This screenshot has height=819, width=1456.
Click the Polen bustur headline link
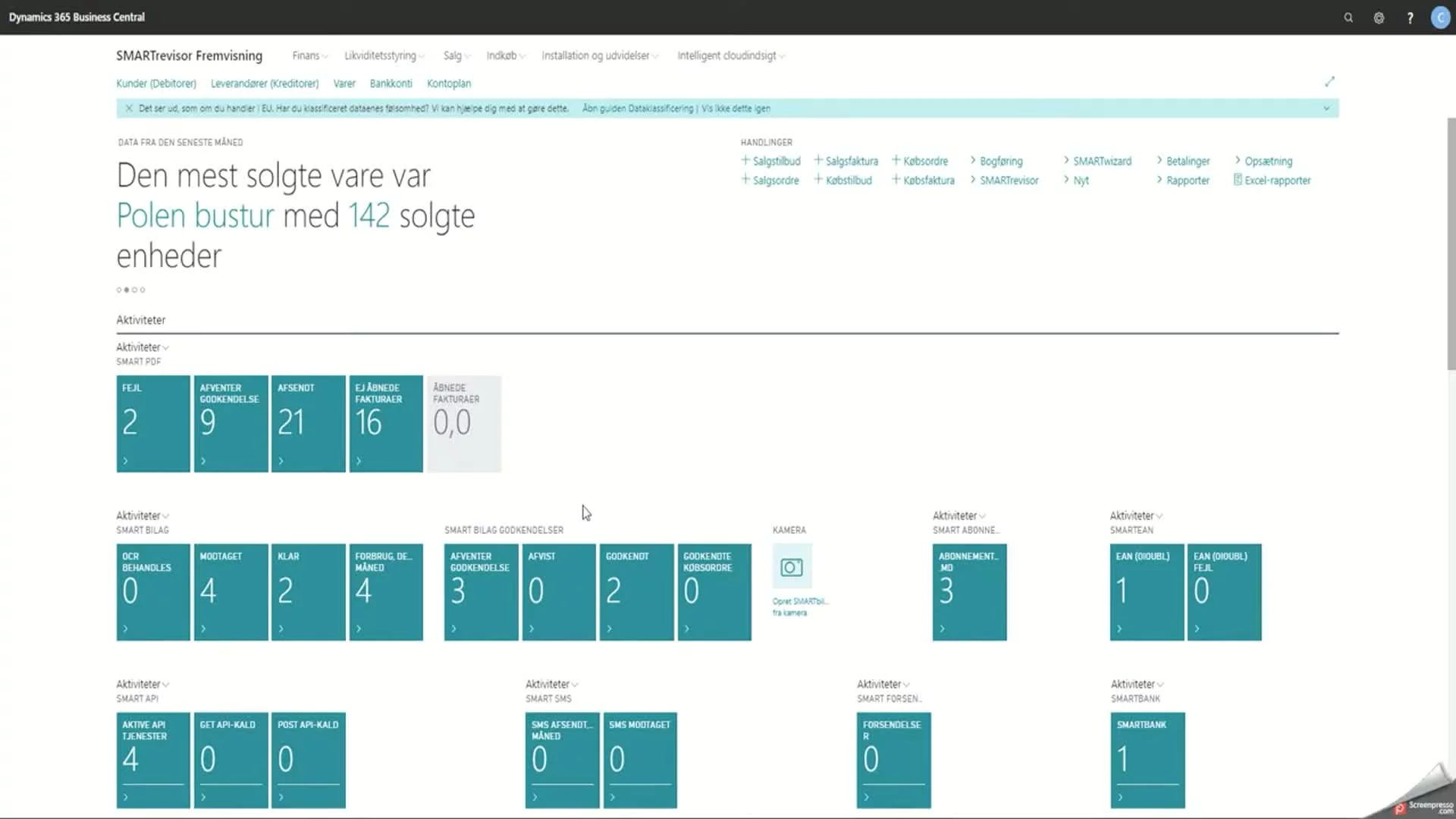(195, 216)
